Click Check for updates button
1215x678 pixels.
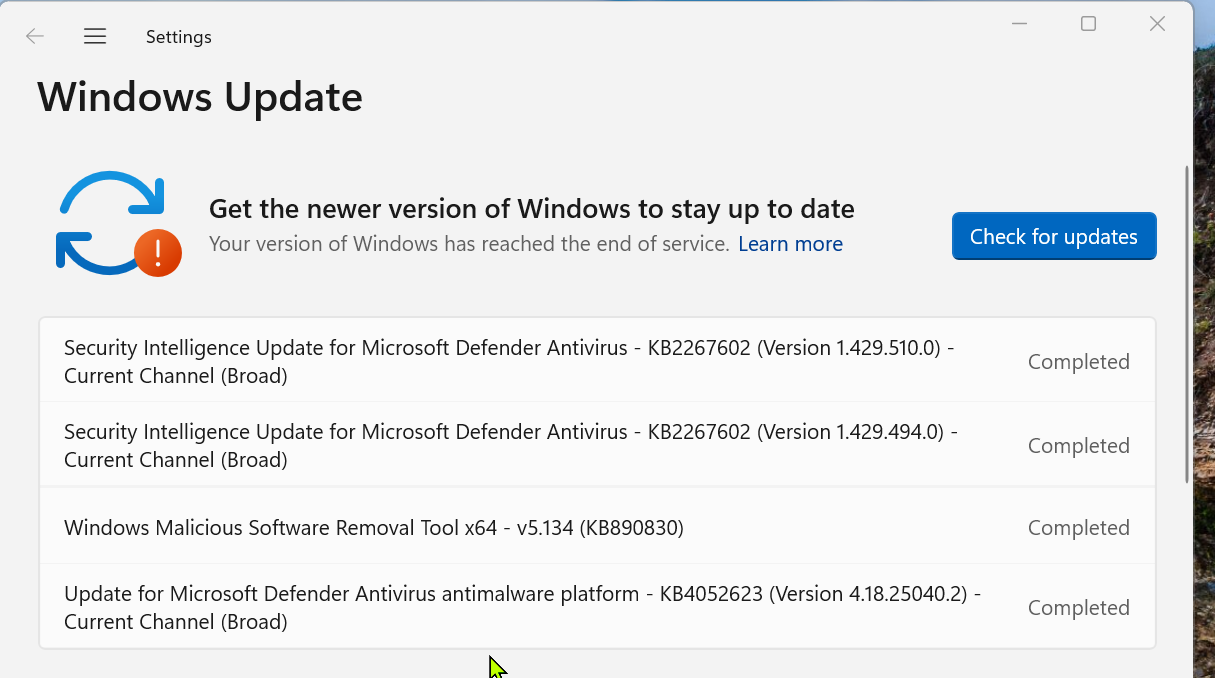coord(1054,237)
